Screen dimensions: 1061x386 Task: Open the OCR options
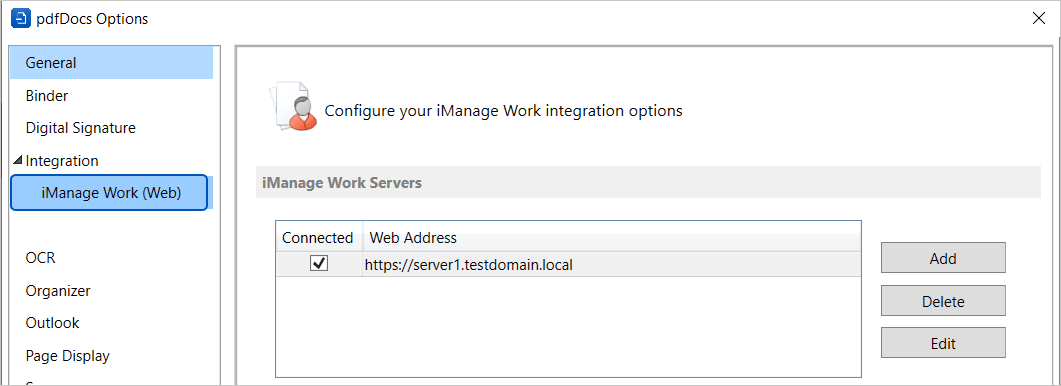[41, 258]
